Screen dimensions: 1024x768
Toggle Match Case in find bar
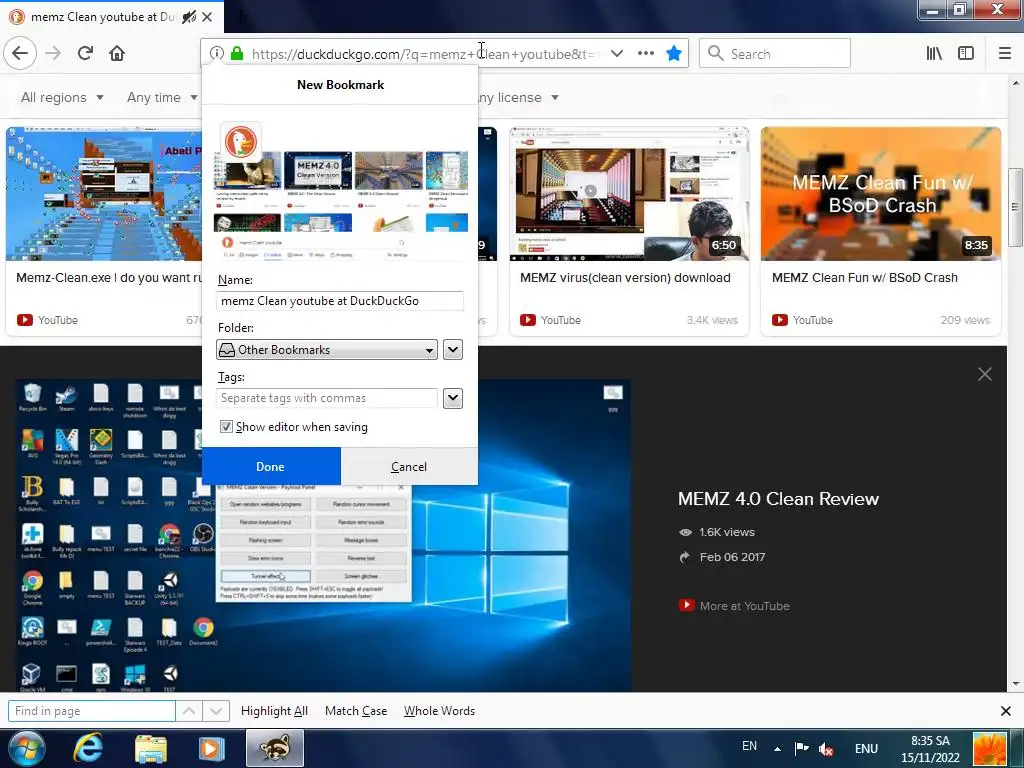tap(356, 711)
